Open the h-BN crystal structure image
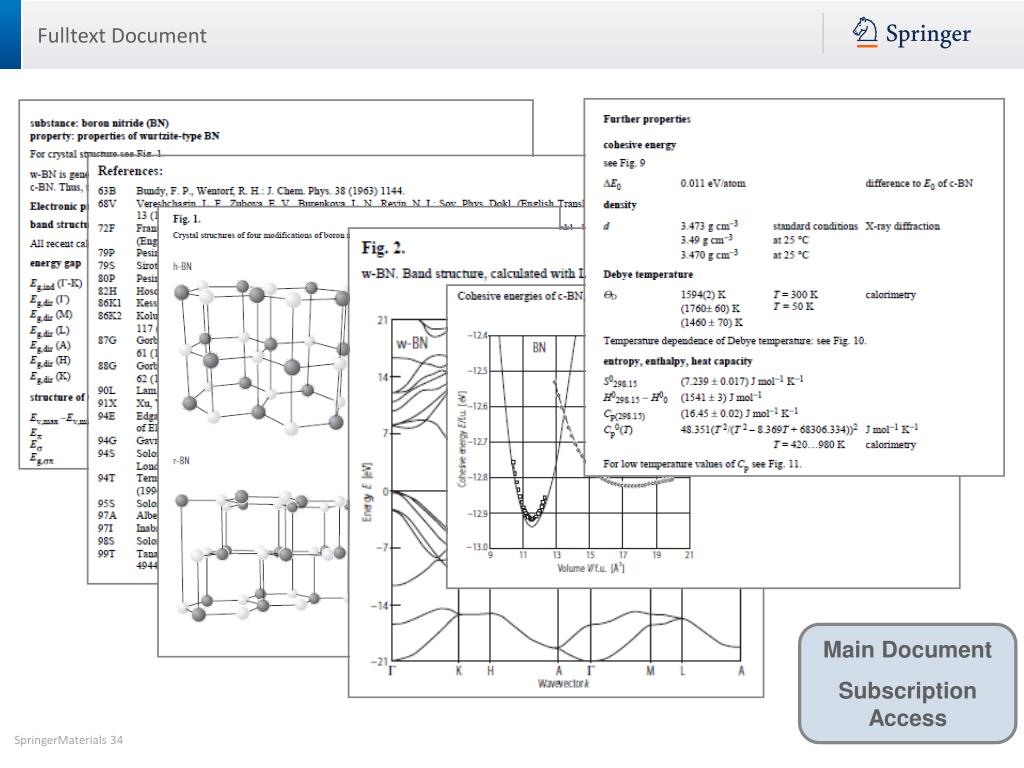This screenshot has width=1024, height=768. pyautogui.click(x=261, y=357)
